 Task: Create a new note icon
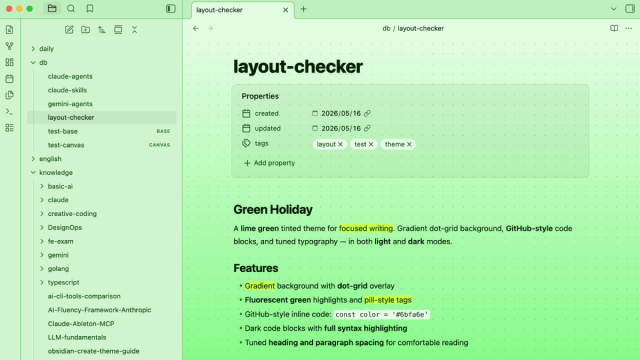tap(69, 29)
